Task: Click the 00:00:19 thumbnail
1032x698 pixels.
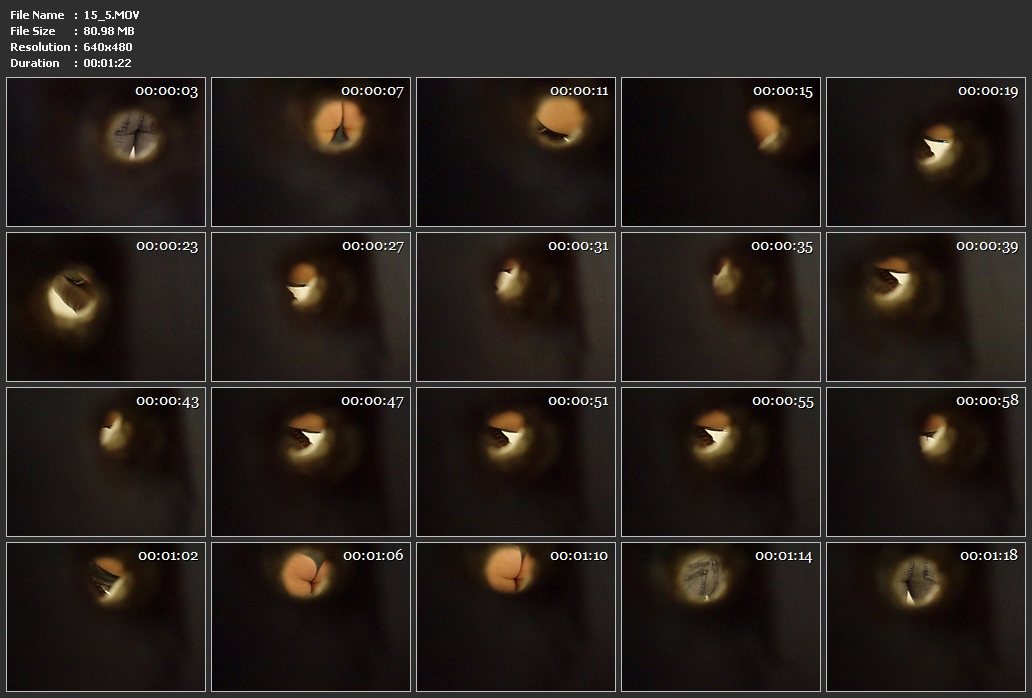Action: 926,152
